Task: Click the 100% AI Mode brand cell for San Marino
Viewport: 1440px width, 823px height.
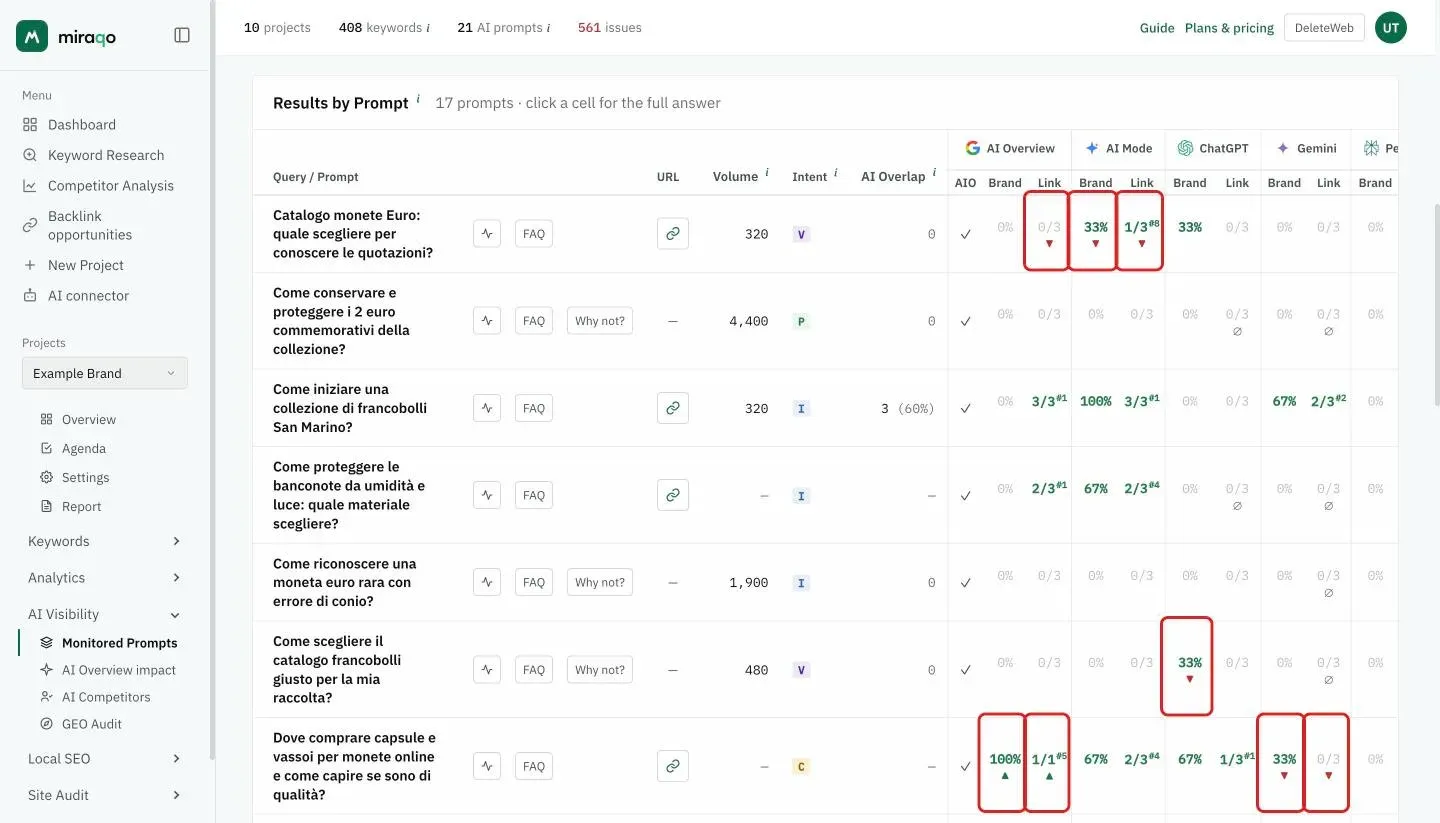Action: click(x=1095, y=401)
